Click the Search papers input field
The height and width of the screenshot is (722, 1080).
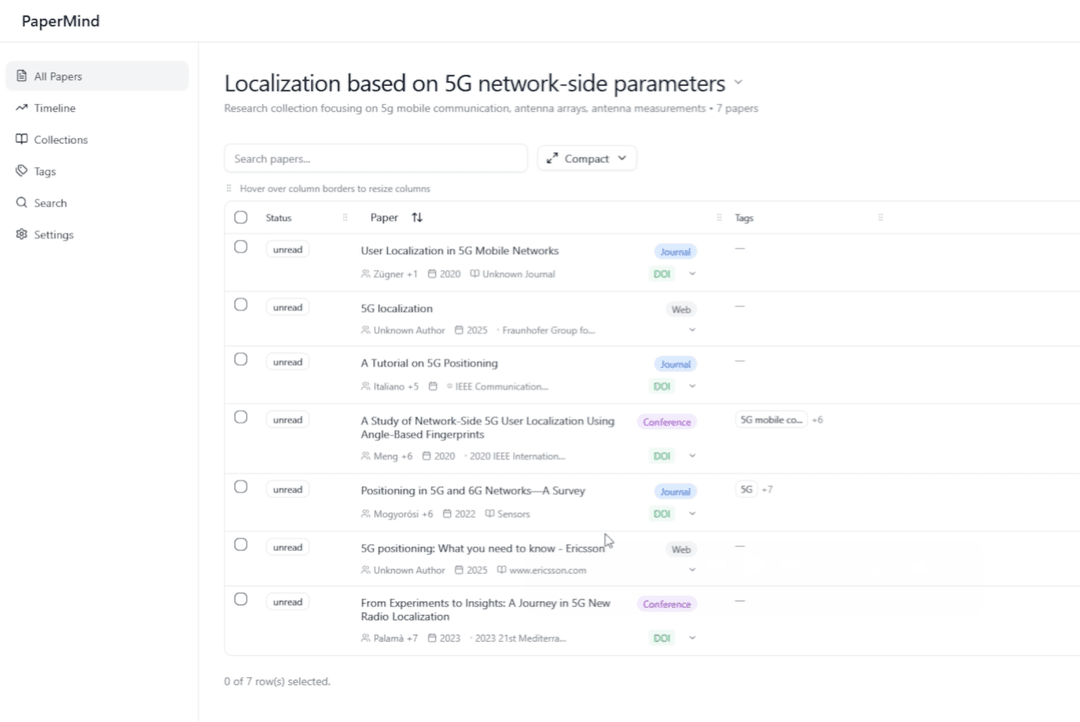click(x=375, y=158)
